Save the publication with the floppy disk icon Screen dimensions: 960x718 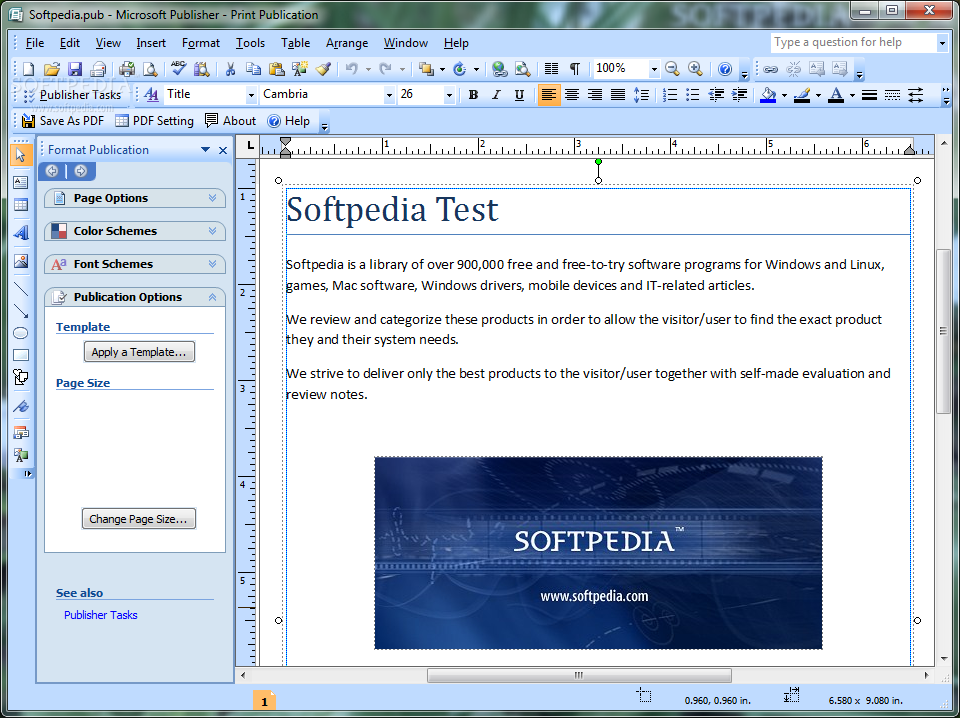click(75, 69)
